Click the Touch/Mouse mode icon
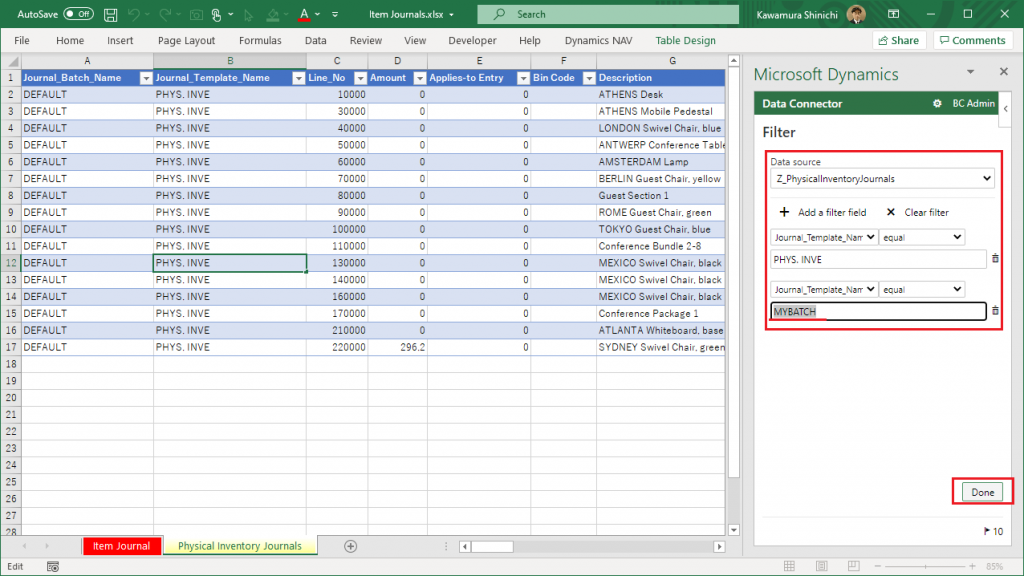Image resolution: width=1024 pixels, height=576 pixels. [217, 14]
